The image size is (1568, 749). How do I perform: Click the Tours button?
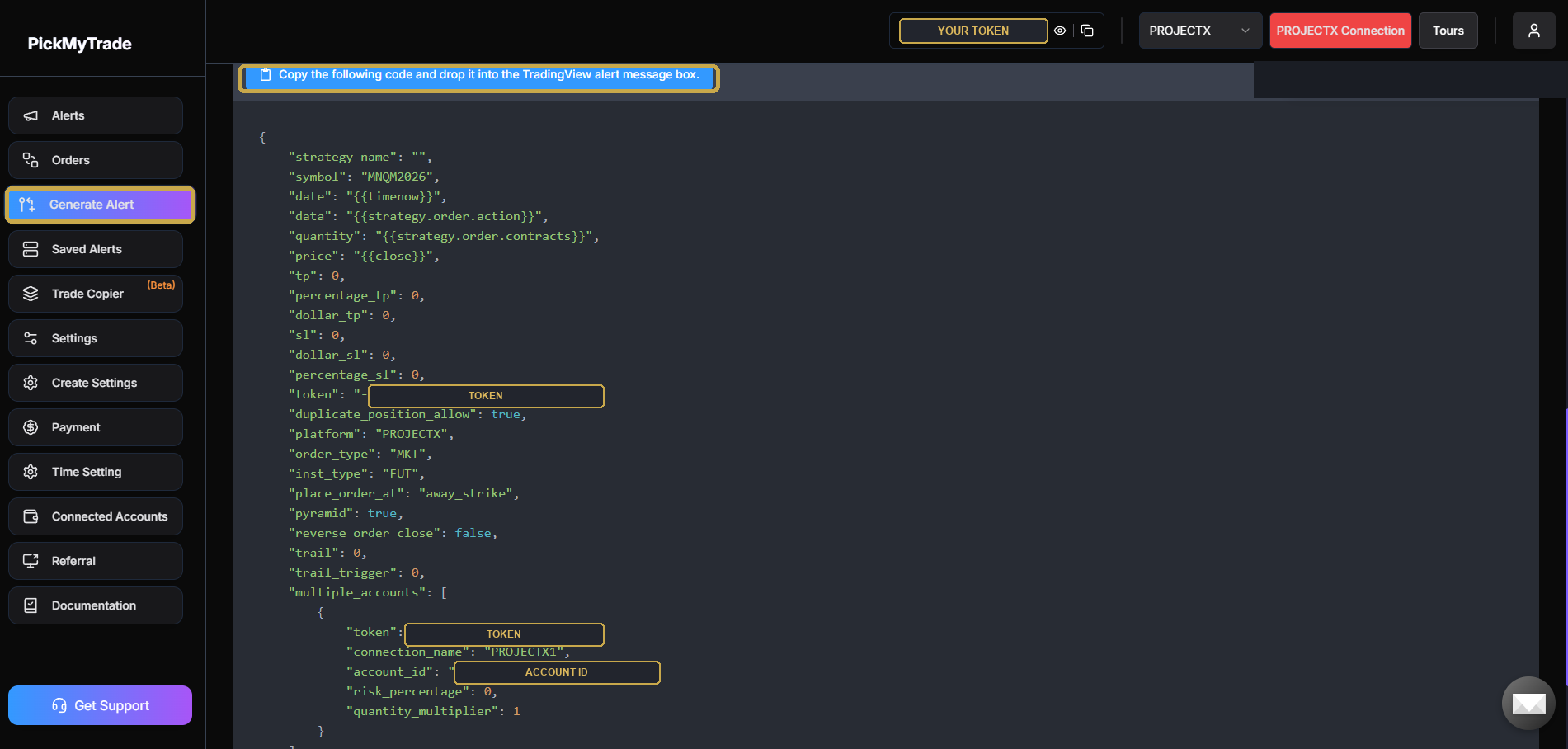pos(1448,31)
